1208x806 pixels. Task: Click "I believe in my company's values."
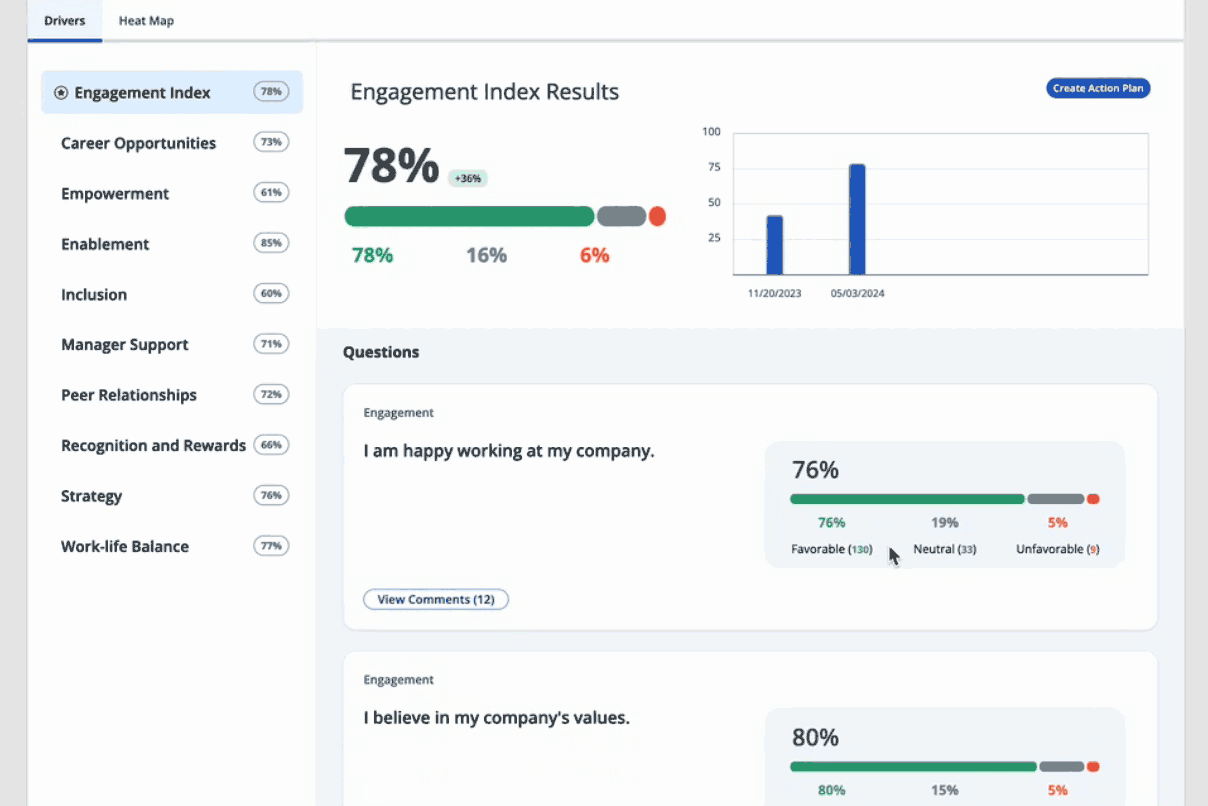point(496,718)
